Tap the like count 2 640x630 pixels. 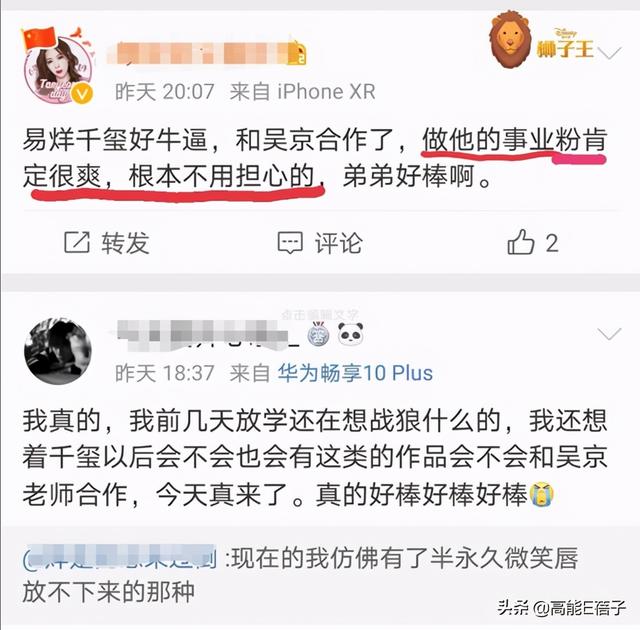pos(552,243)
